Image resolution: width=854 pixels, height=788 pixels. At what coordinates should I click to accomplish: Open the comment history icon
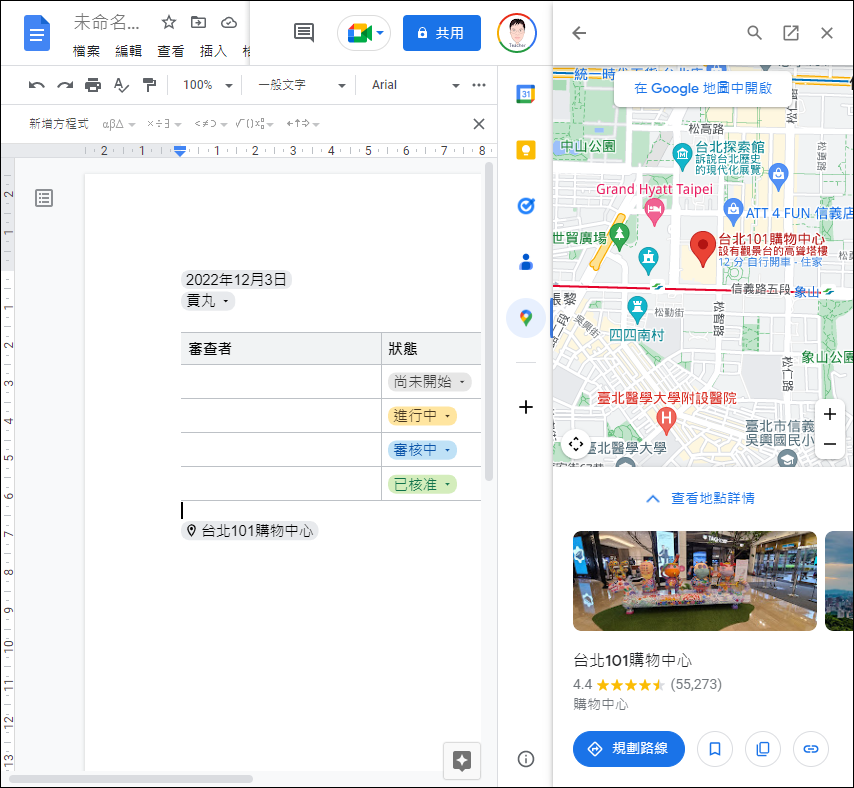tap(304, 33)
